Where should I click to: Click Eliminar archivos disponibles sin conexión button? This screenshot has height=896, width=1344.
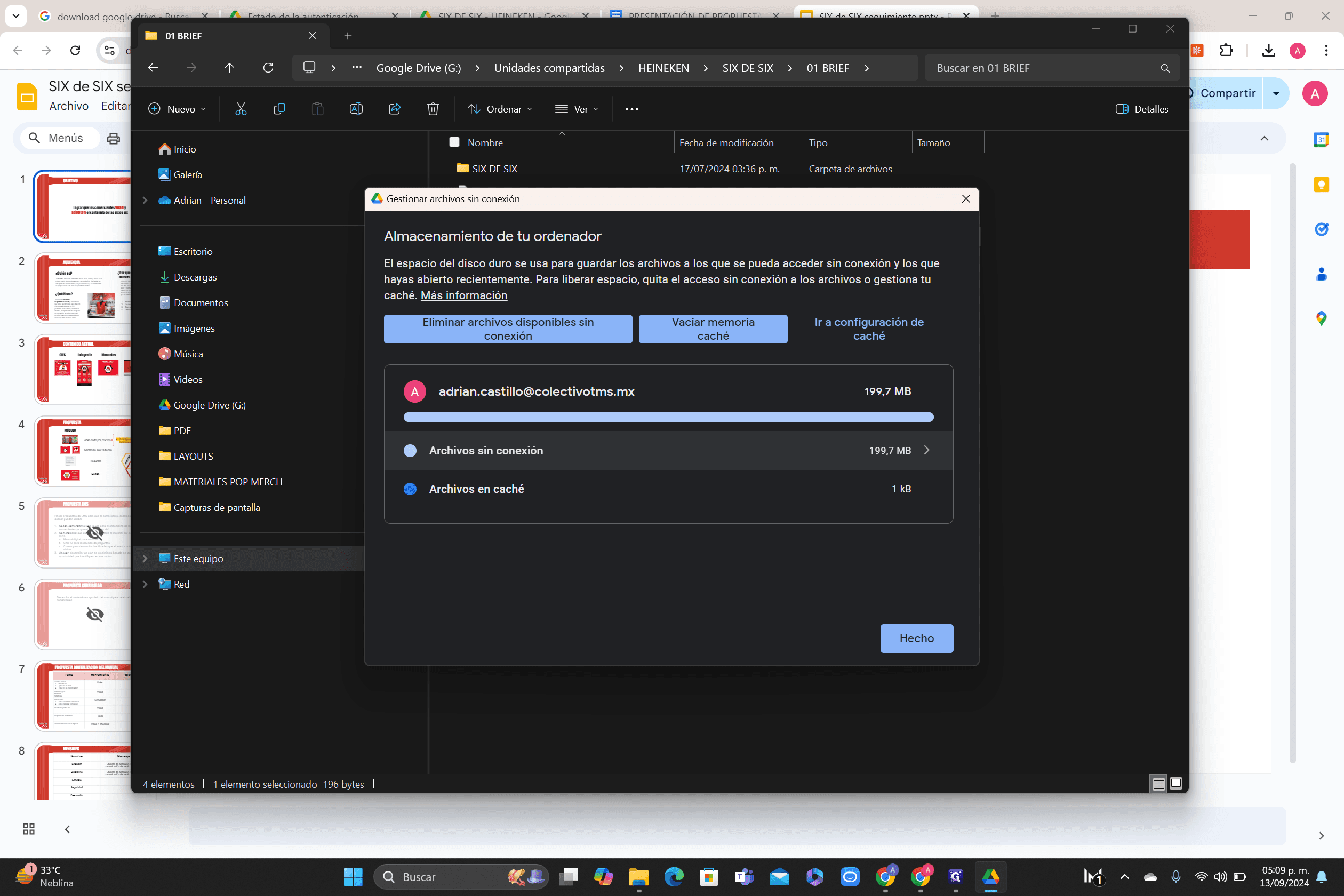508,329
